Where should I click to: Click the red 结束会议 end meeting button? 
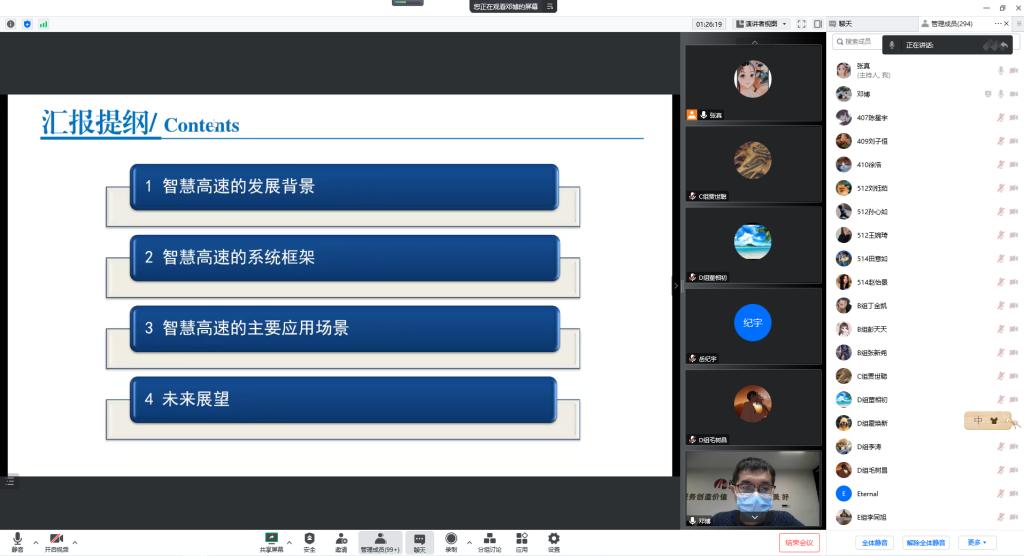799,542
